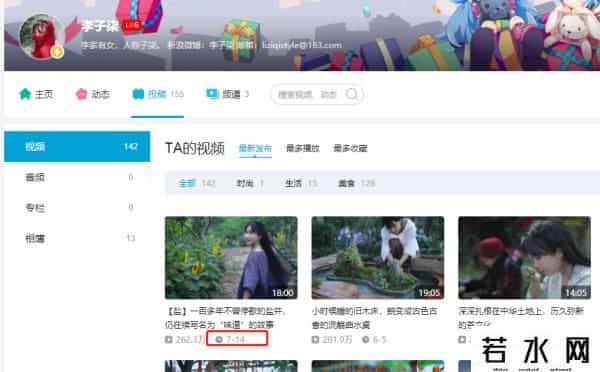This screenshot has width=600, height=372.
Task: Select the 相簿 13 sidebar item
Action: click(x=77, y=238)
